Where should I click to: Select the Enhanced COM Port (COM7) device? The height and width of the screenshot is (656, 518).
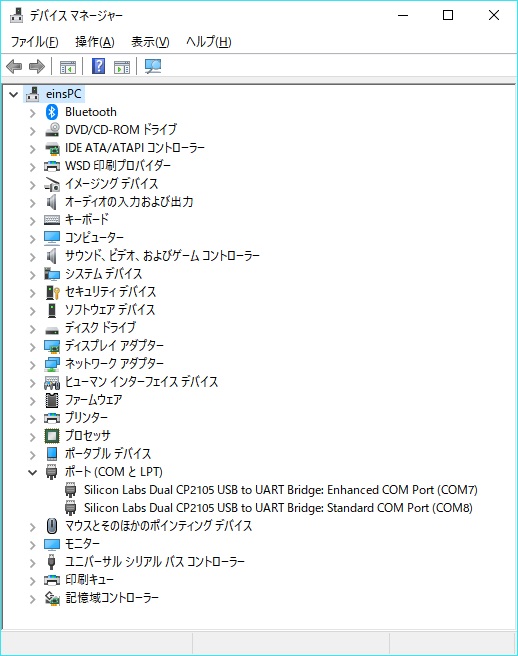pyautogui.click(x=280, y=490)
